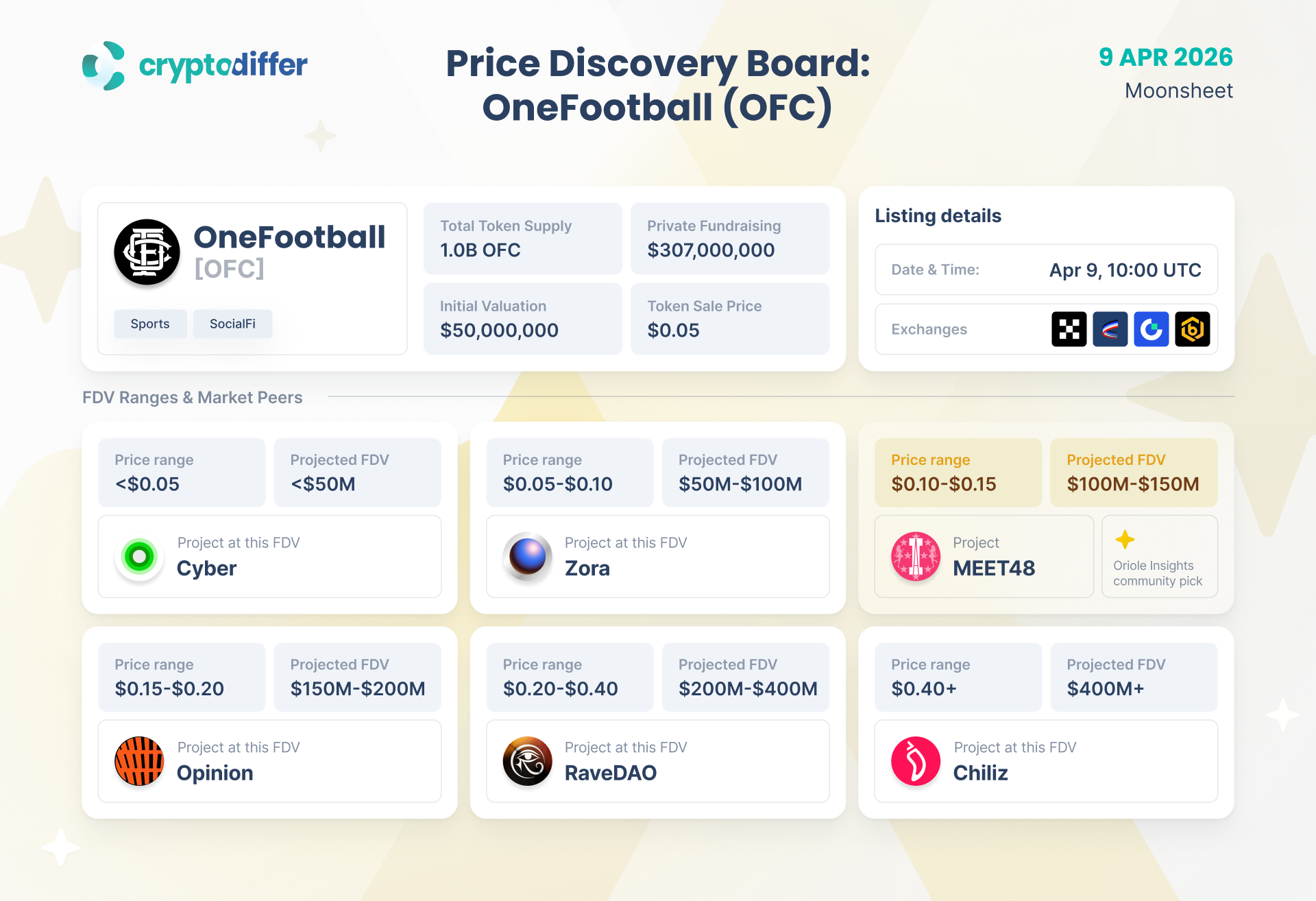Select the orange striped Opinion logo
This screenshot has width=1316, height=901.
click(139, 761)
